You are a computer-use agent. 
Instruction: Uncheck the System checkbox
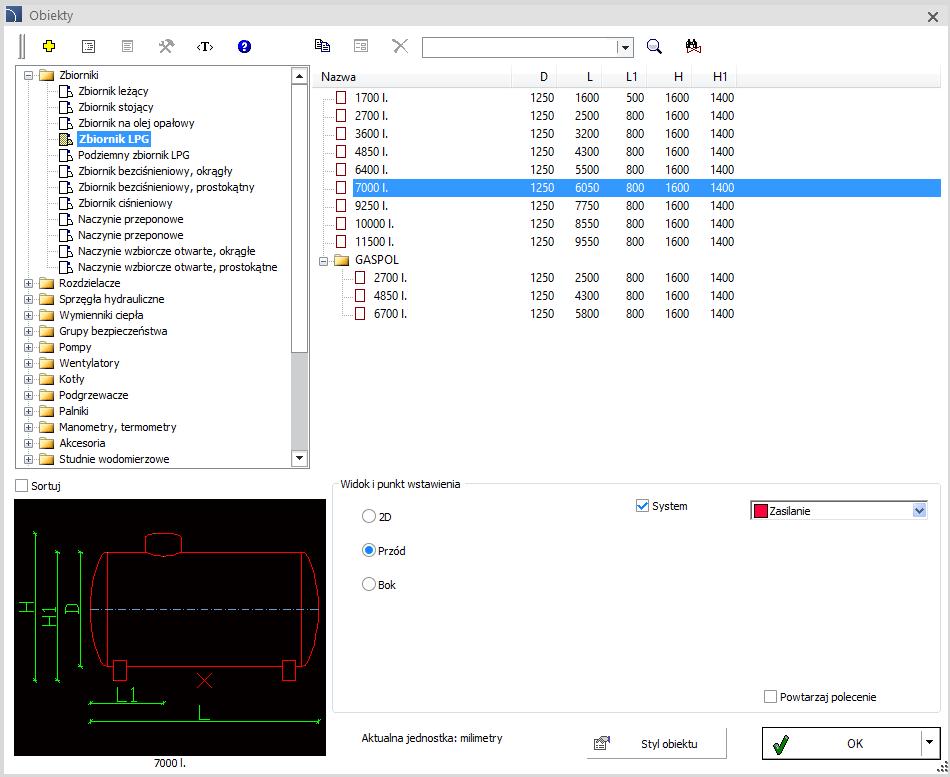[x=643, y=505]
